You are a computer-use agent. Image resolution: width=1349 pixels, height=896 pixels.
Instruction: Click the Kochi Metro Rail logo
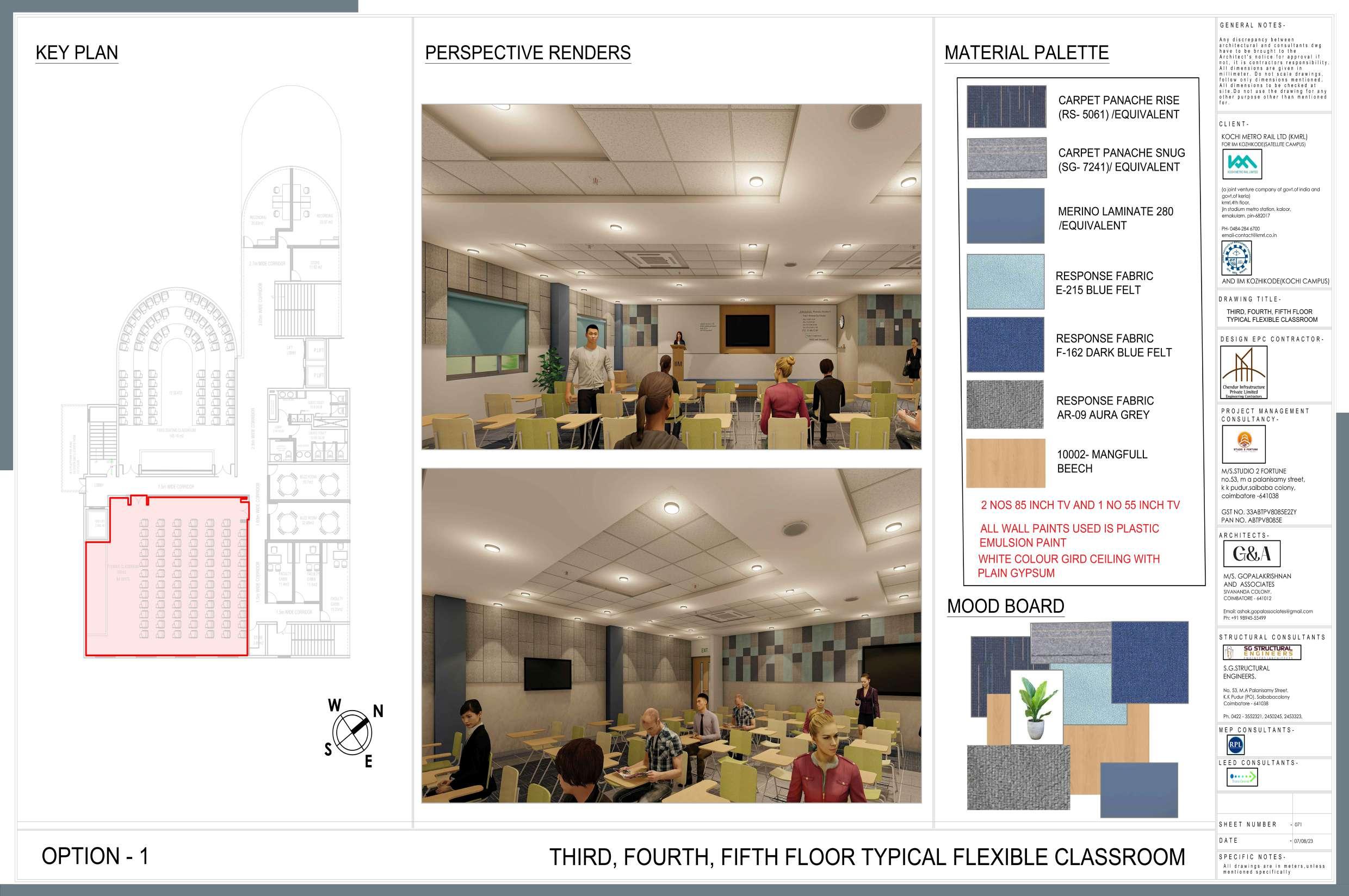pos(1241,164)
